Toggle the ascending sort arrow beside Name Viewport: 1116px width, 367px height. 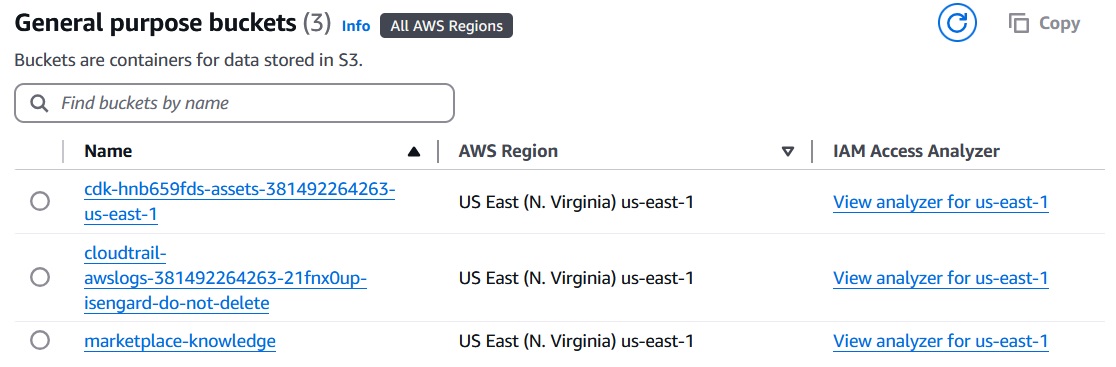coord(414,151)
